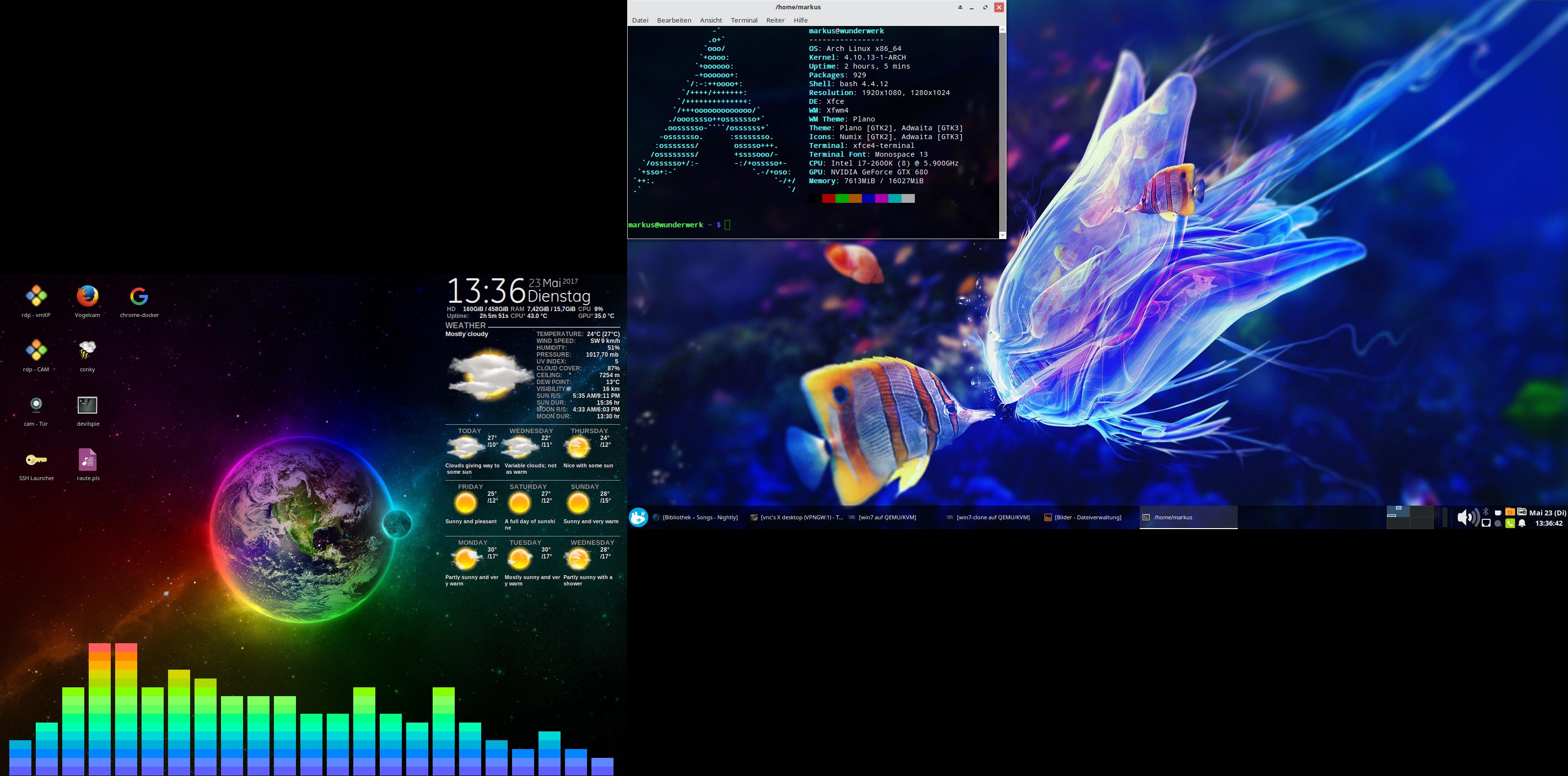1568x776 pixels.
Task: Open the cam - Tür webcam shortcut
Action: [x=36, y=405]
